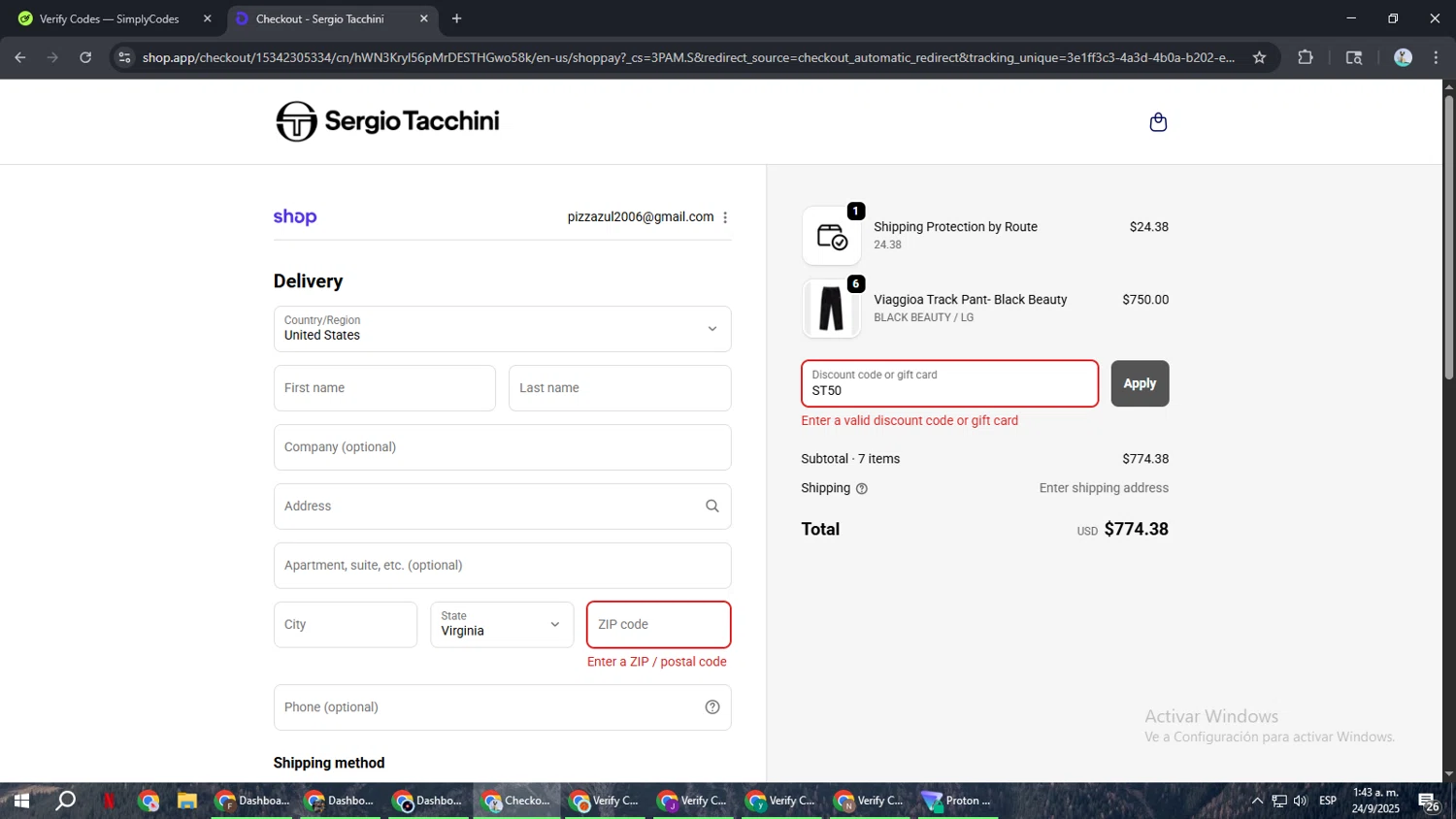
Task: Click 'Enter a valid discount code' error text
Action: 910,421
